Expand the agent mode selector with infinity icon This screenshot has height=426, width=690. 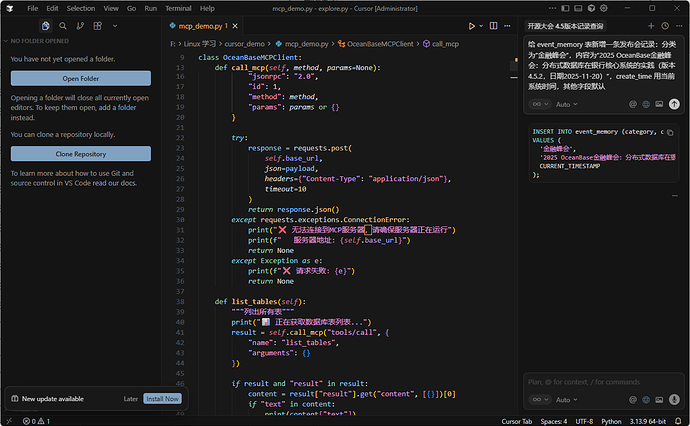[x=539, y=104]
